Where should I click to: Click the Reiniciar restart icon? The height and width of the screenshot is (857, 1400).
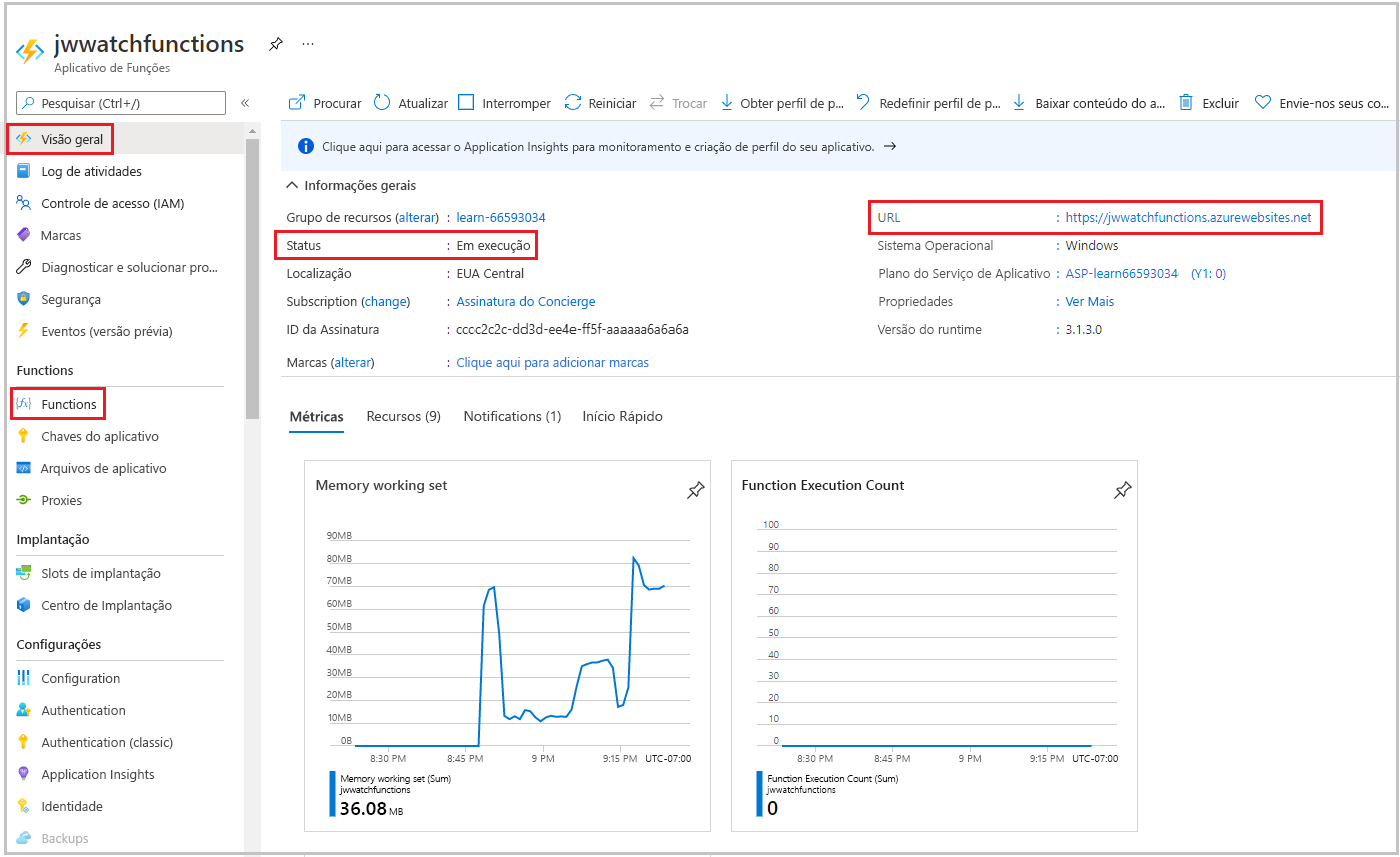[573, 102]
